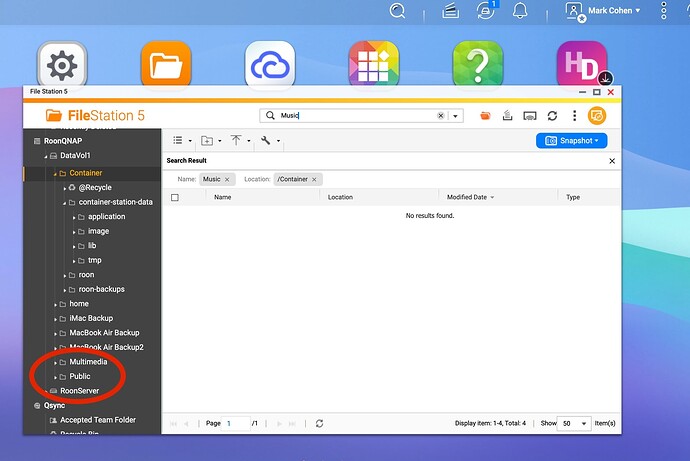
Task: Open the notifications bell icon
Action: 520,10
